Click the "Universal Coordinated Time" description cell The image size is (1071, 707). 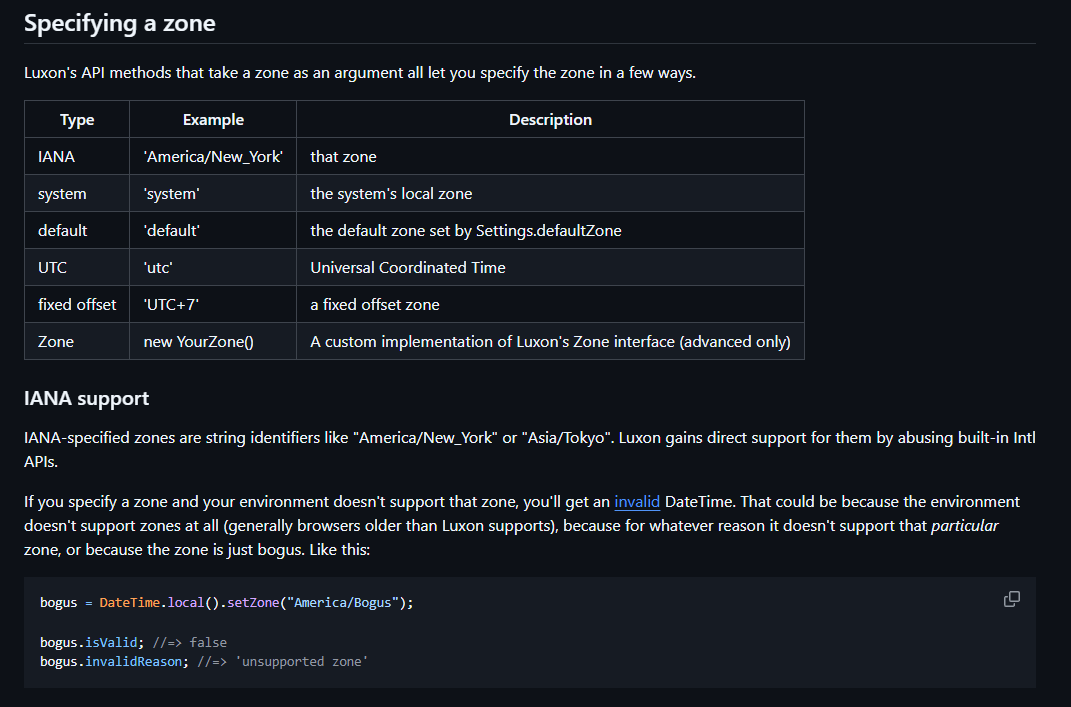pyautogui.click(x=408, y=268)
